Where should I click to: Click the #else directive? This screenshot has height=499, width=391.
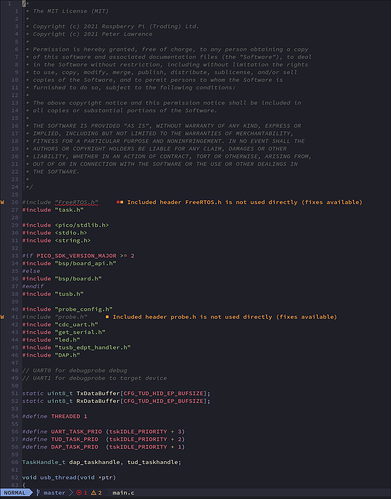tap(31, 271)
